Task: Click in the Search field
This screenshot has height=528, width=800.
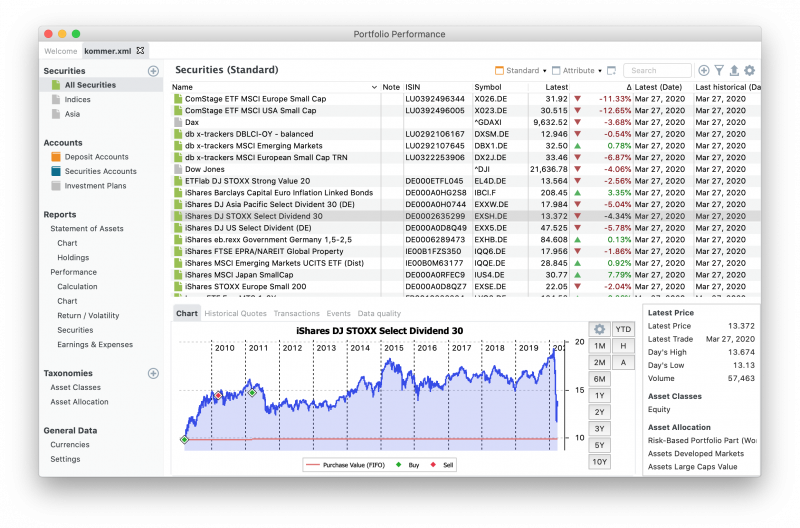Action: click(657, 70)
